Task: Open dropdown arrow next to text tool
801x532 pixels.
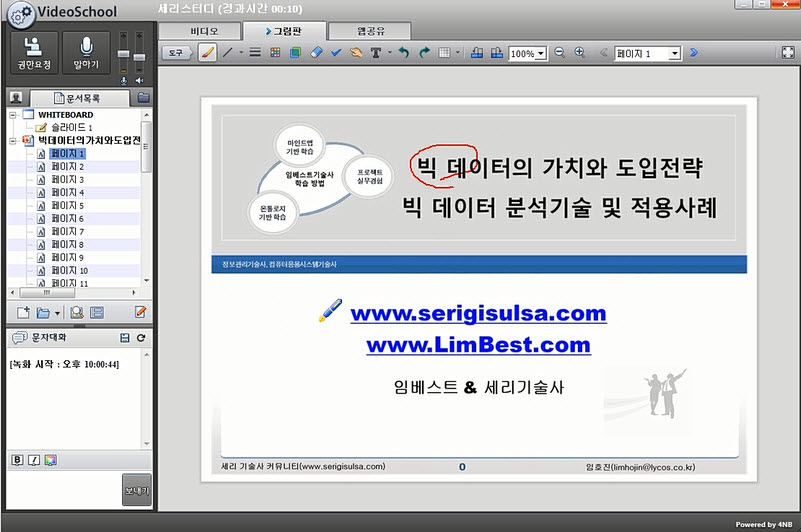Action: pyautogui.click(x=390, y=53)
